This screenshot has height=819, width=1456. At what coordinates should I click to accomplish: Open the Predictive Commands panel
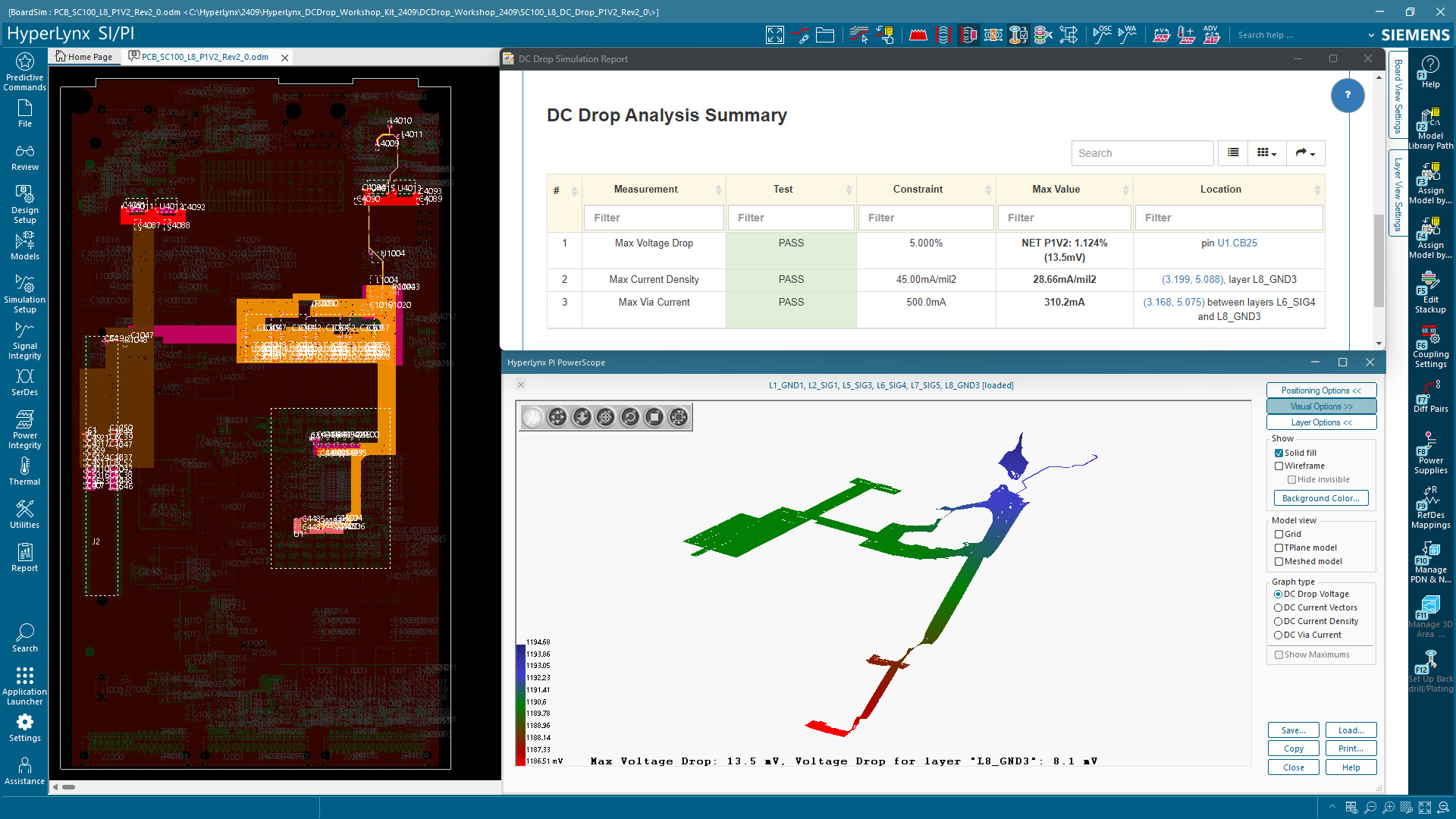(24, 70)
